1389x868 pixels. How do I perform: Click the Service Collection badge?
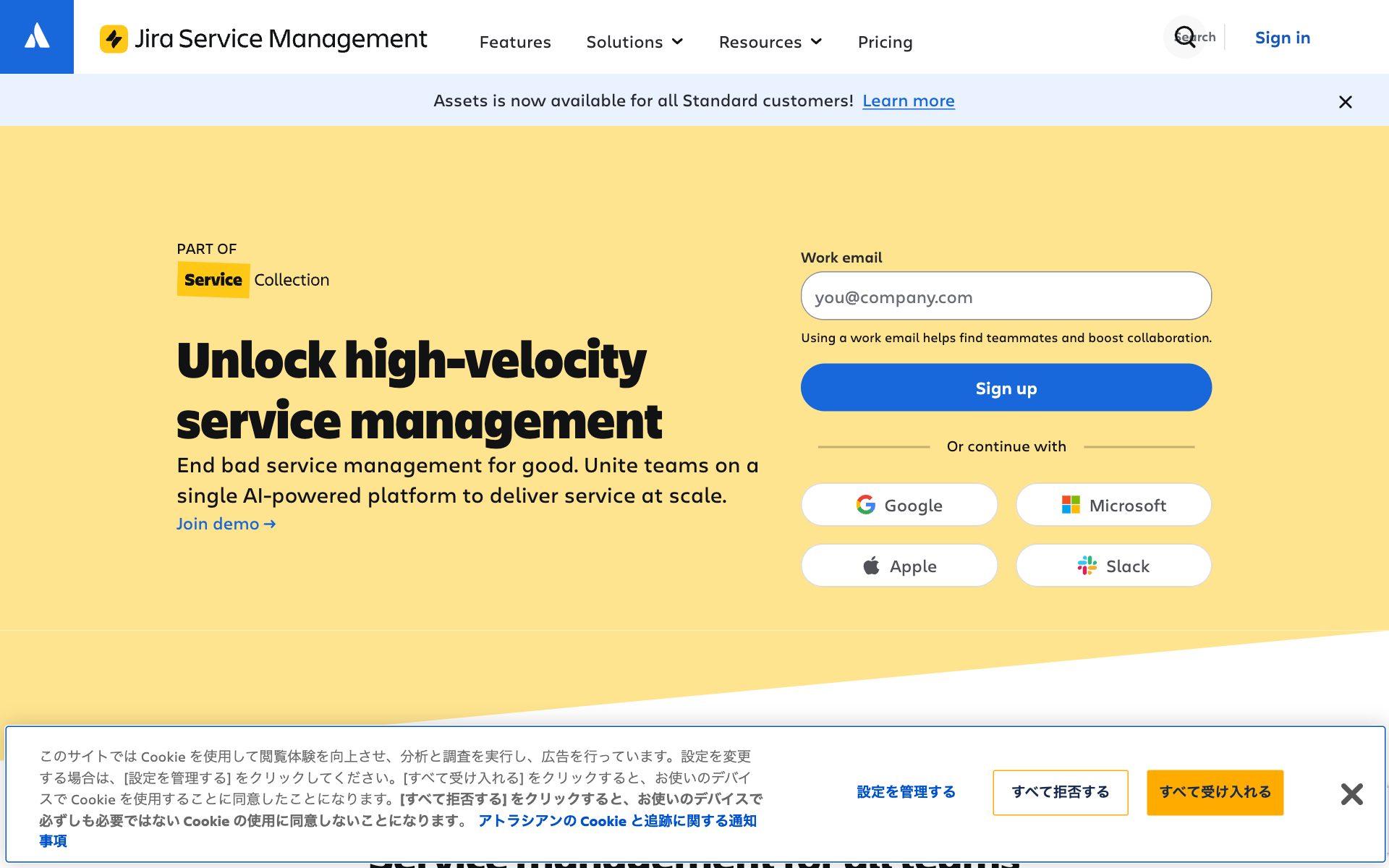(253, 280)
